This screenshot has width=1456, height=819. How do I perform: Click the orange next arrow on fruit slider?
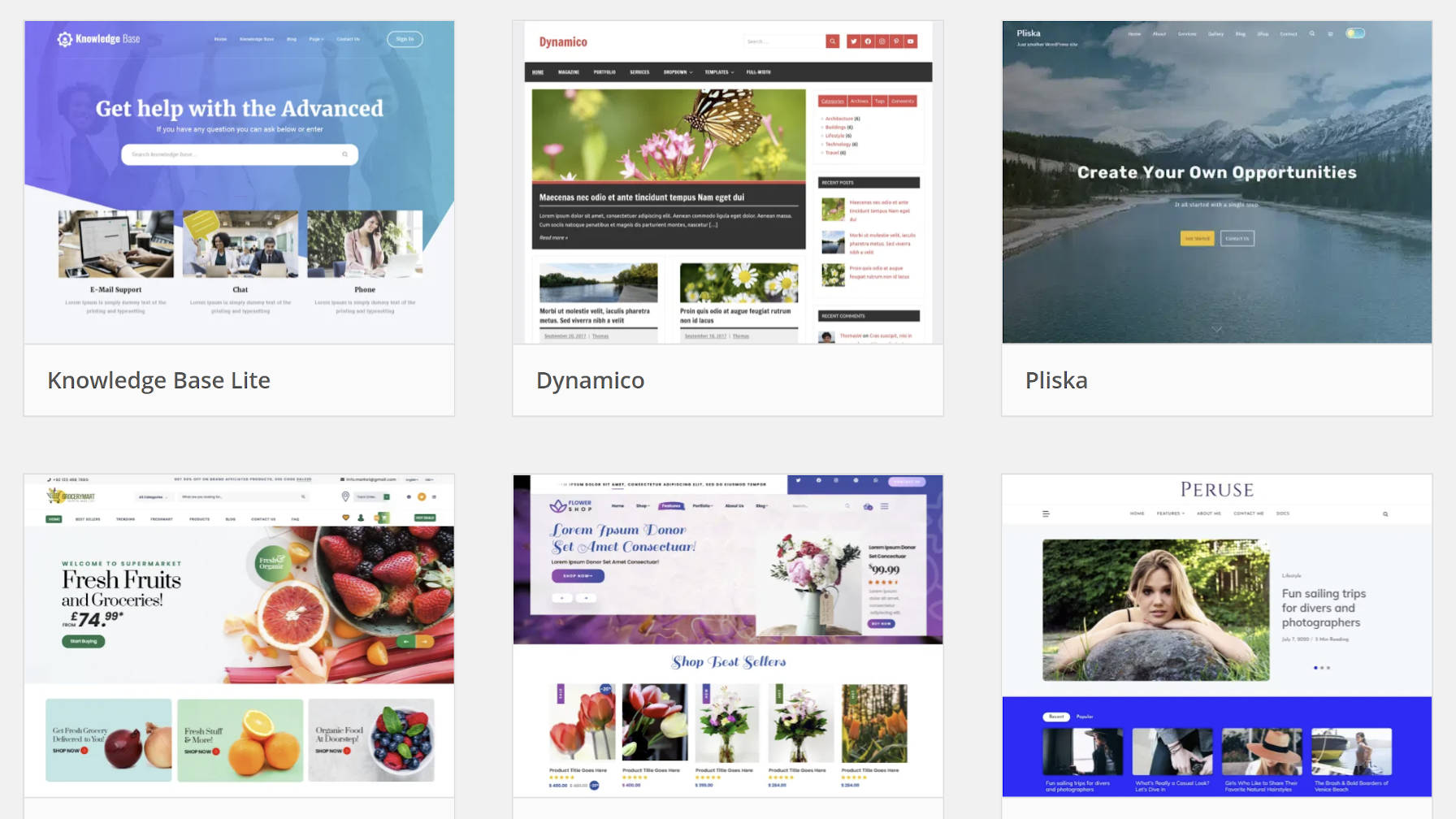coord(426,642)
